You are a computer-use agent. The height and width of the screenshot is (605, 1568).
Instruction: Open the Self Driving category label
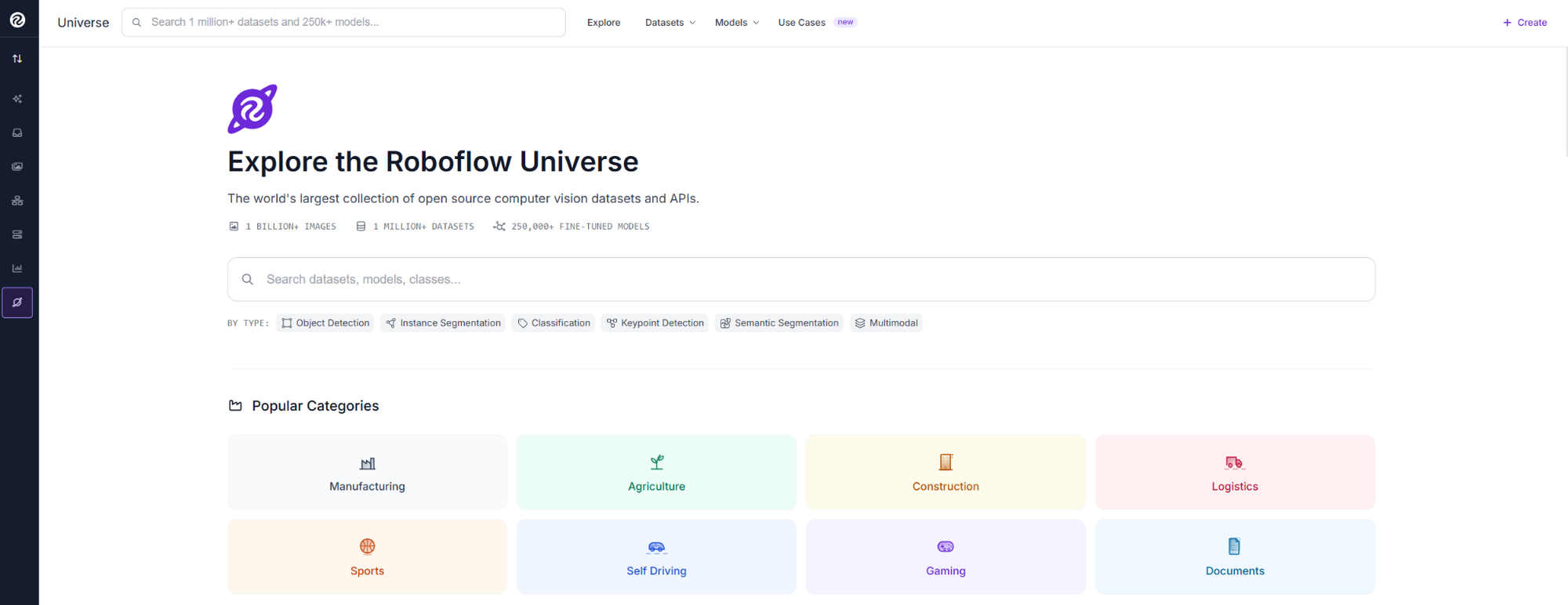(x=657, y=571)
